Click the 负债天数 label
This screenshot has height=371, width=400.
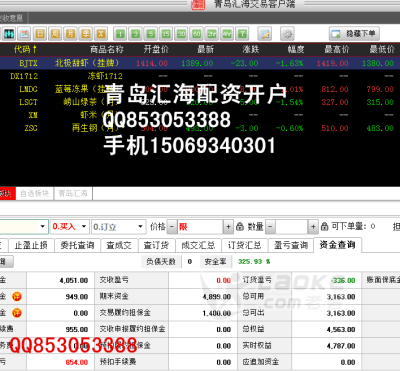coord(161,262)
